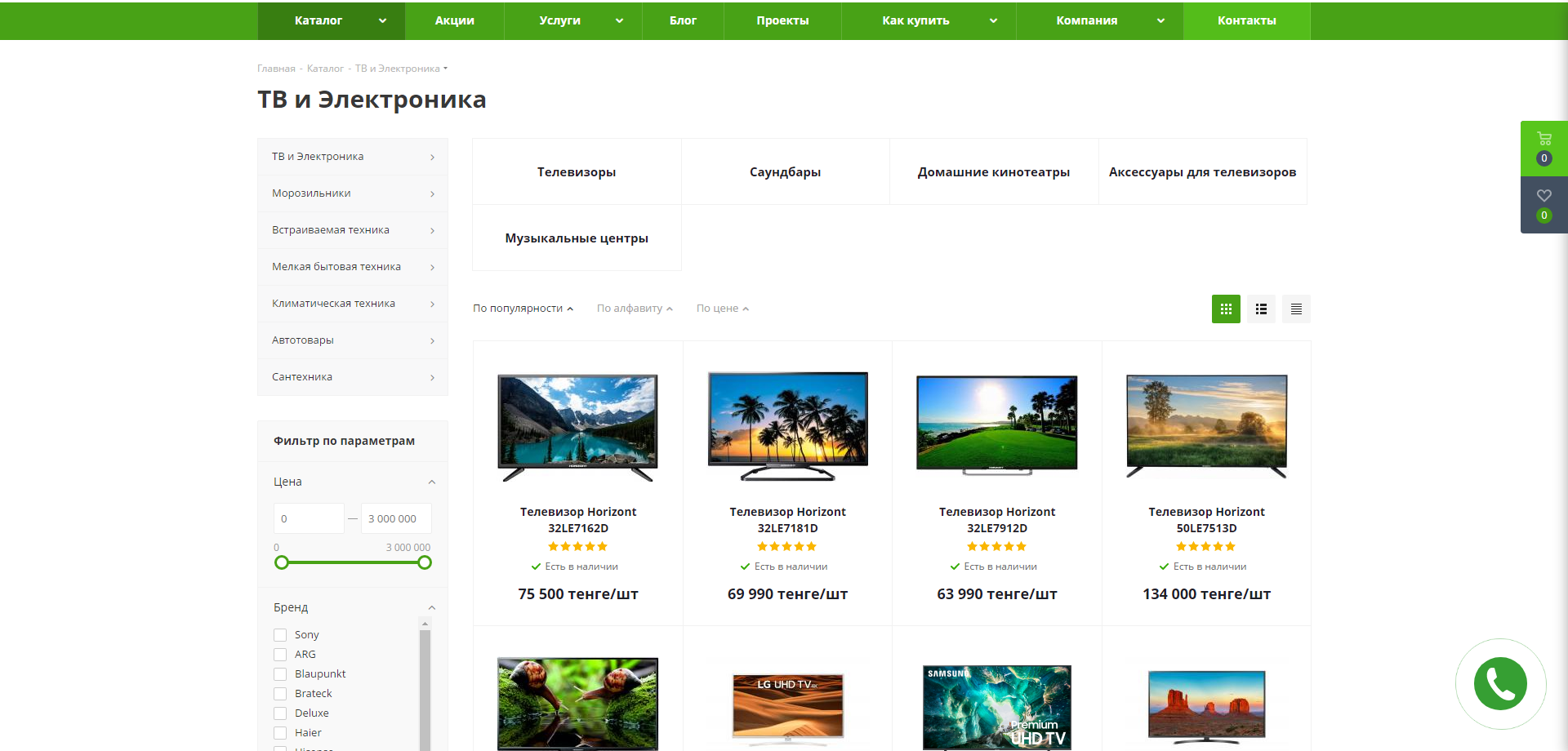
Task: Go to Главная breadcrumb link
Action: (276, 69)
